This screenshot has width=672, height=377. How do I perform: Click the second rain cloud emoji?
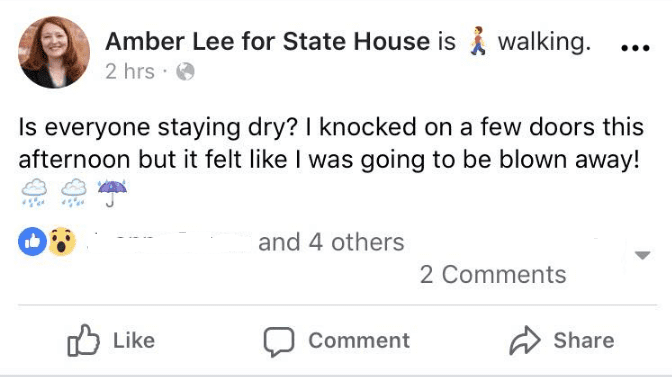(74, 193)
